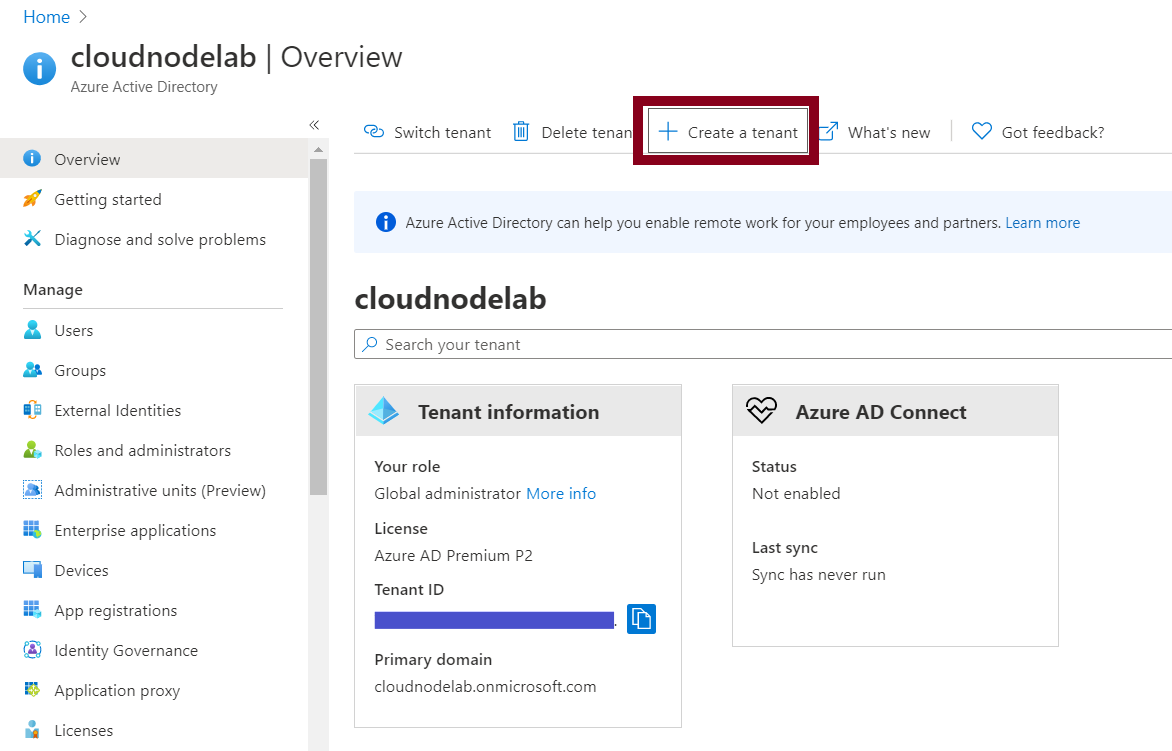Select Getting started in the sidebar
Viewport: 1172px width, 751px height.
coord(108,199)
